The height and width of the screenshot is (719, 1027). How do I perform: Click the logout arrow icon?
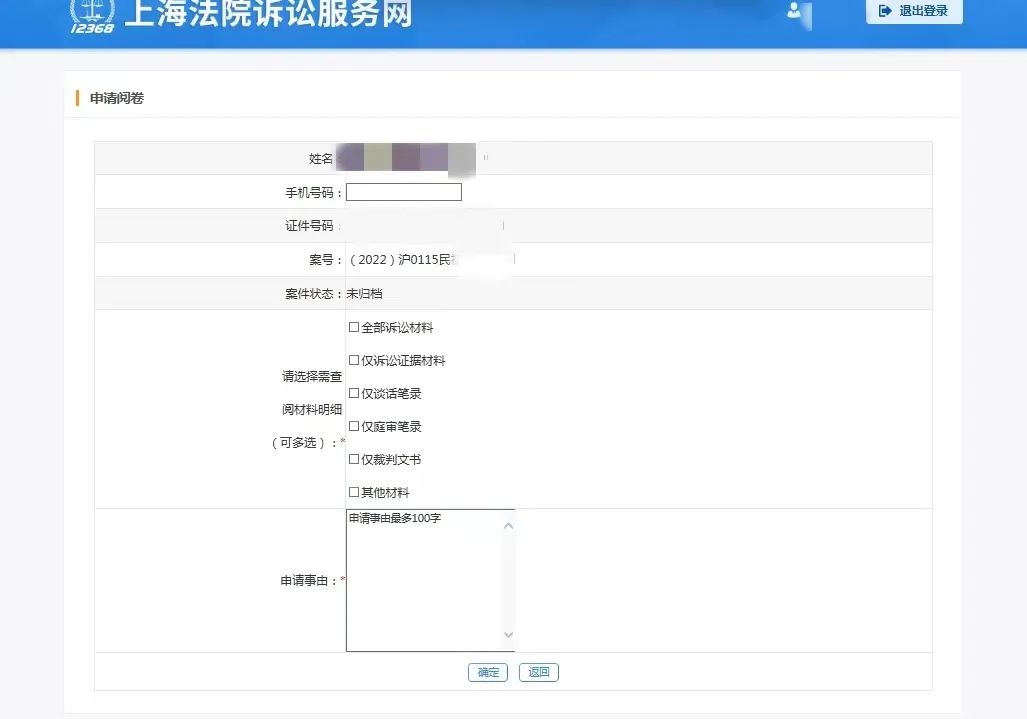(883, 12)
